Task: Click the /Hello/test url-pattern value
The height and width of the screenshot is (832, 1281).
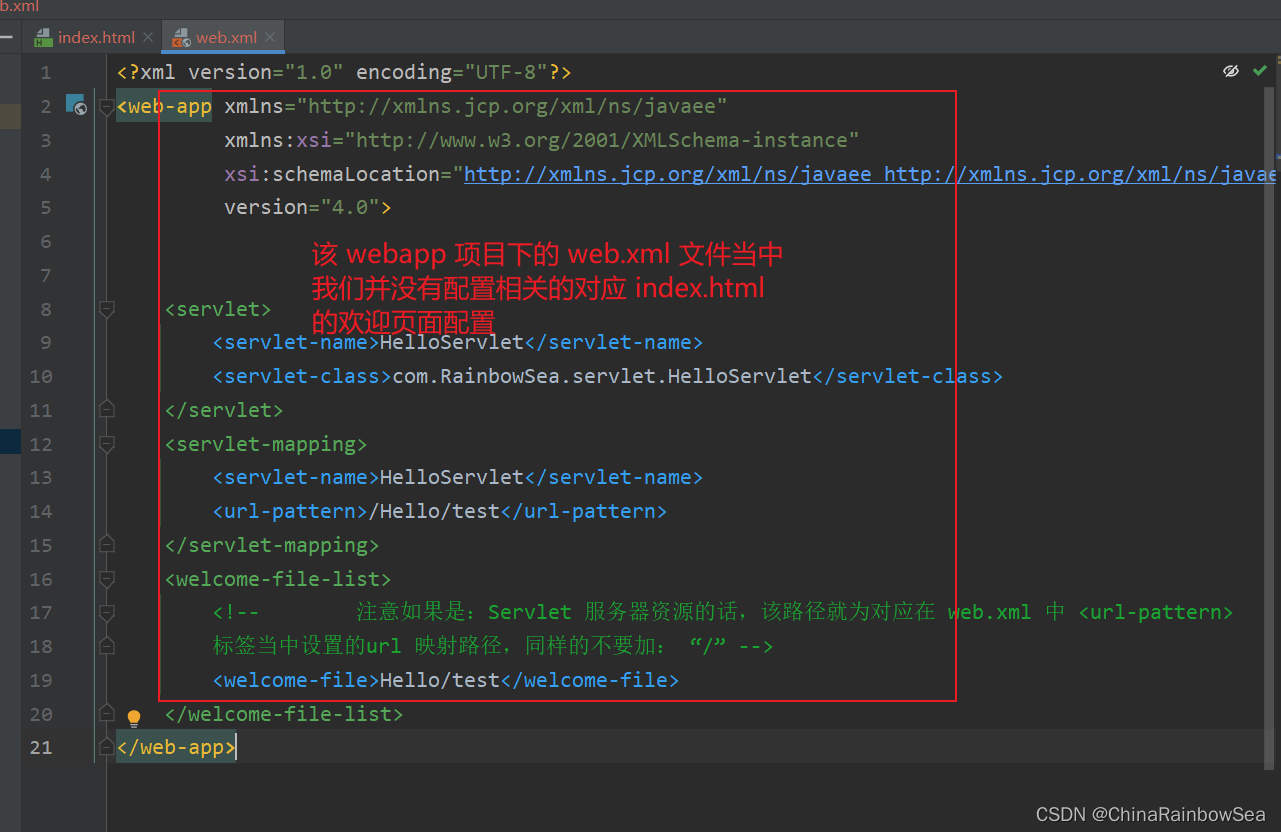Action: coord(434,511)
